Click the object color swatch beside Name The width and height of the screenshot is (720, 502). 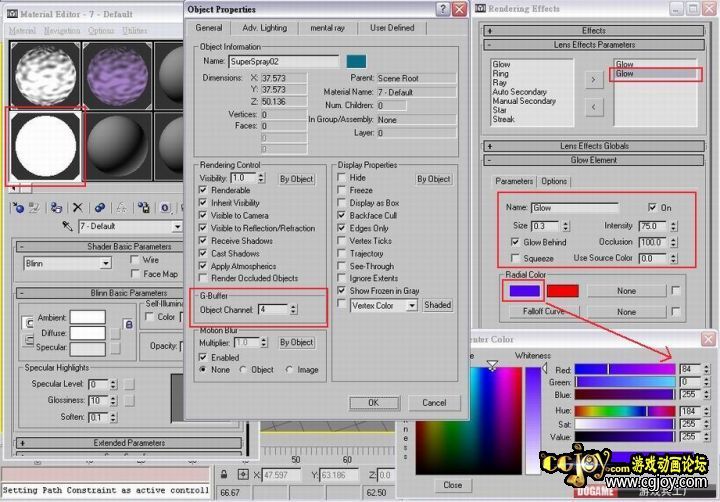[x=356, y=62]
